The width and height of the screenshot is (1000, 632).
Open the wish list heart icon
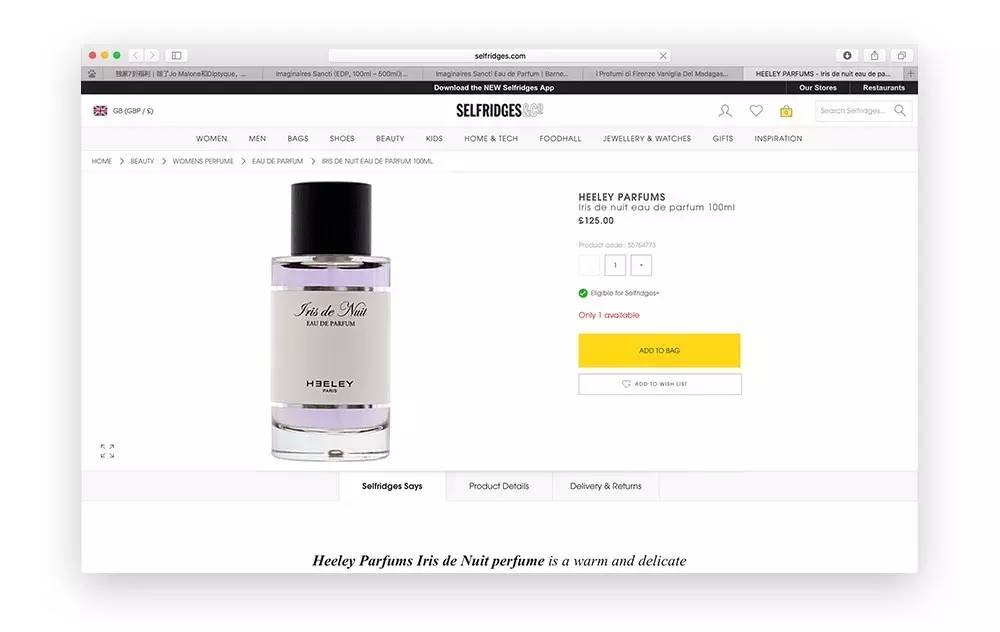[756, 111]
